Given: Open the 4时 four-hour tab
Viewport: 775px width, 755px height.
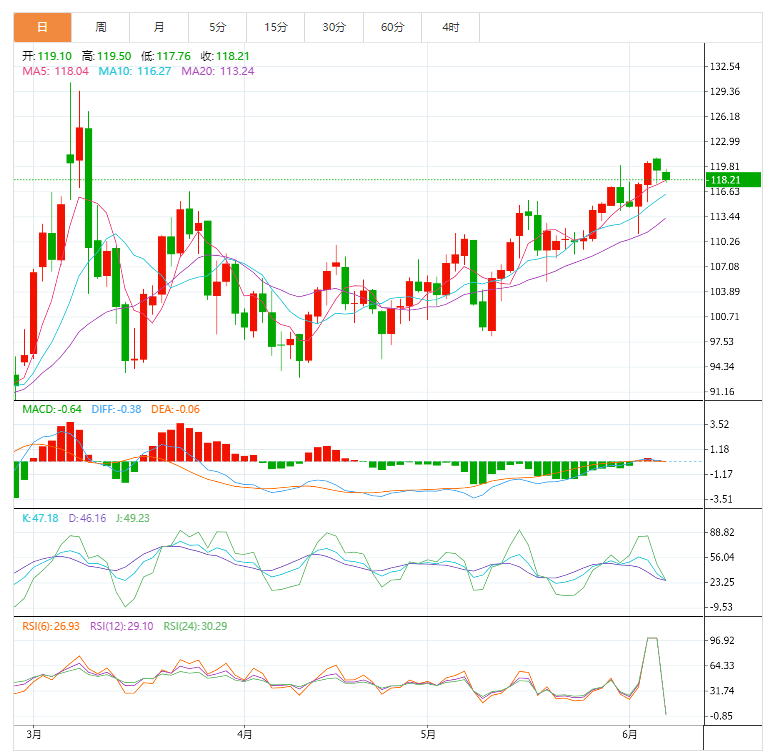Looking at the screenshot, I should click(x=451, y=27).
